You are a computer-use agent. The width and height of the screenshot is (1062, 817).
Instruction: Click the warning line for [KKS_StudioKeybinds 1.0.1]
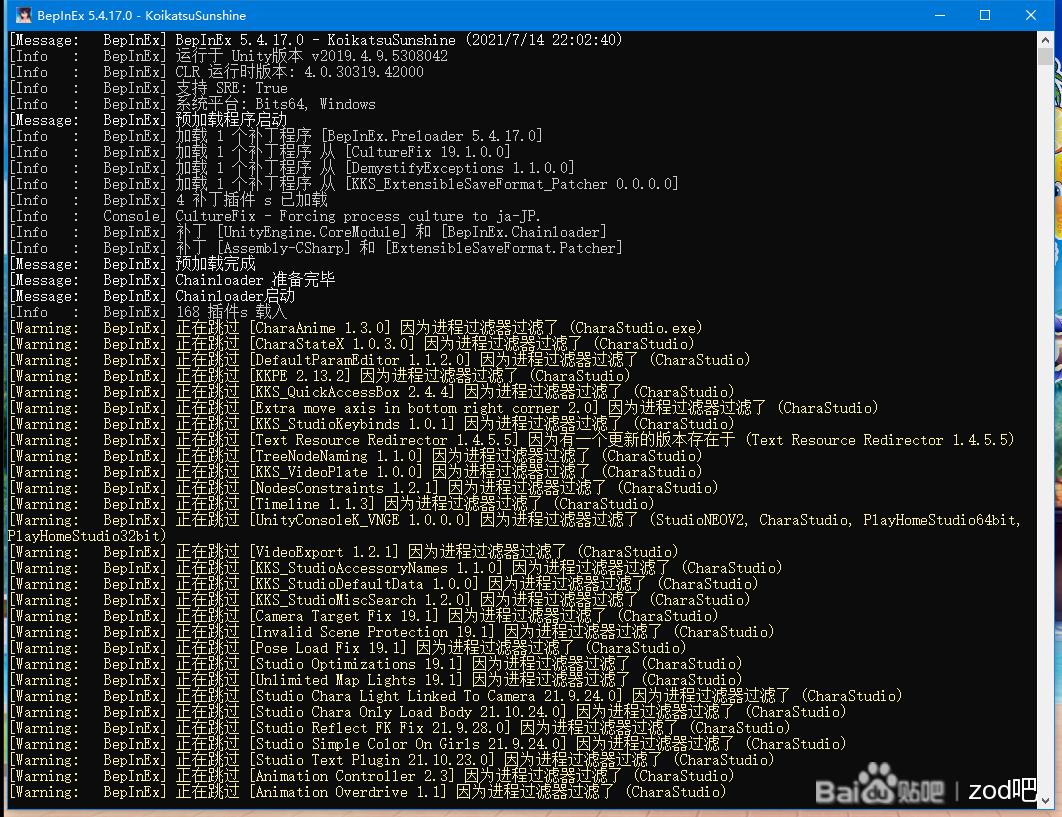tap(372, 424)
